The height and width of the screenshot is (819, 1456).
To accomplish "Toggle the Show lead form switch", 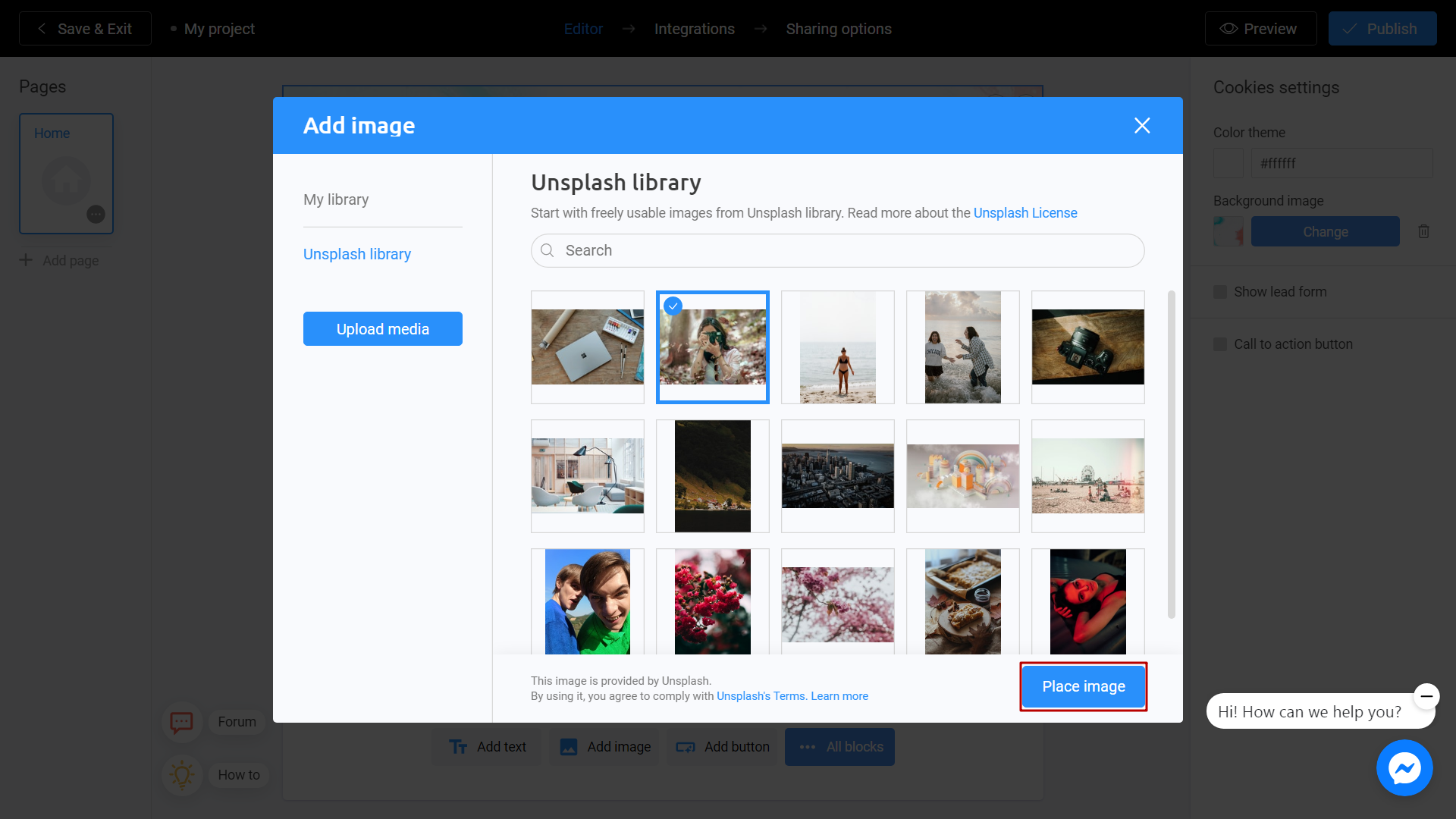I will [1220, 292].
